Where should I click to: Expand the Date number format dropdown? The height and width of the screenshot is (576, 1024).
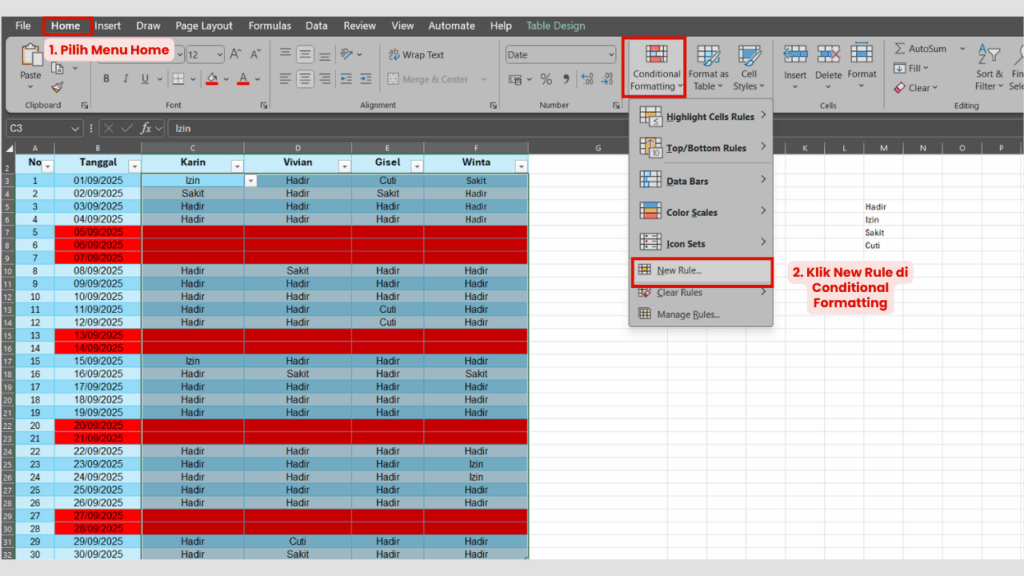(x=611, y=55)
